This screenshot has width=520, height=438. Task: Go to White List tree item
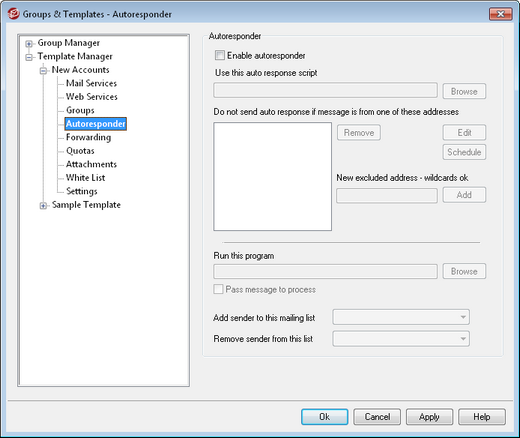click(x=85, y=178)
